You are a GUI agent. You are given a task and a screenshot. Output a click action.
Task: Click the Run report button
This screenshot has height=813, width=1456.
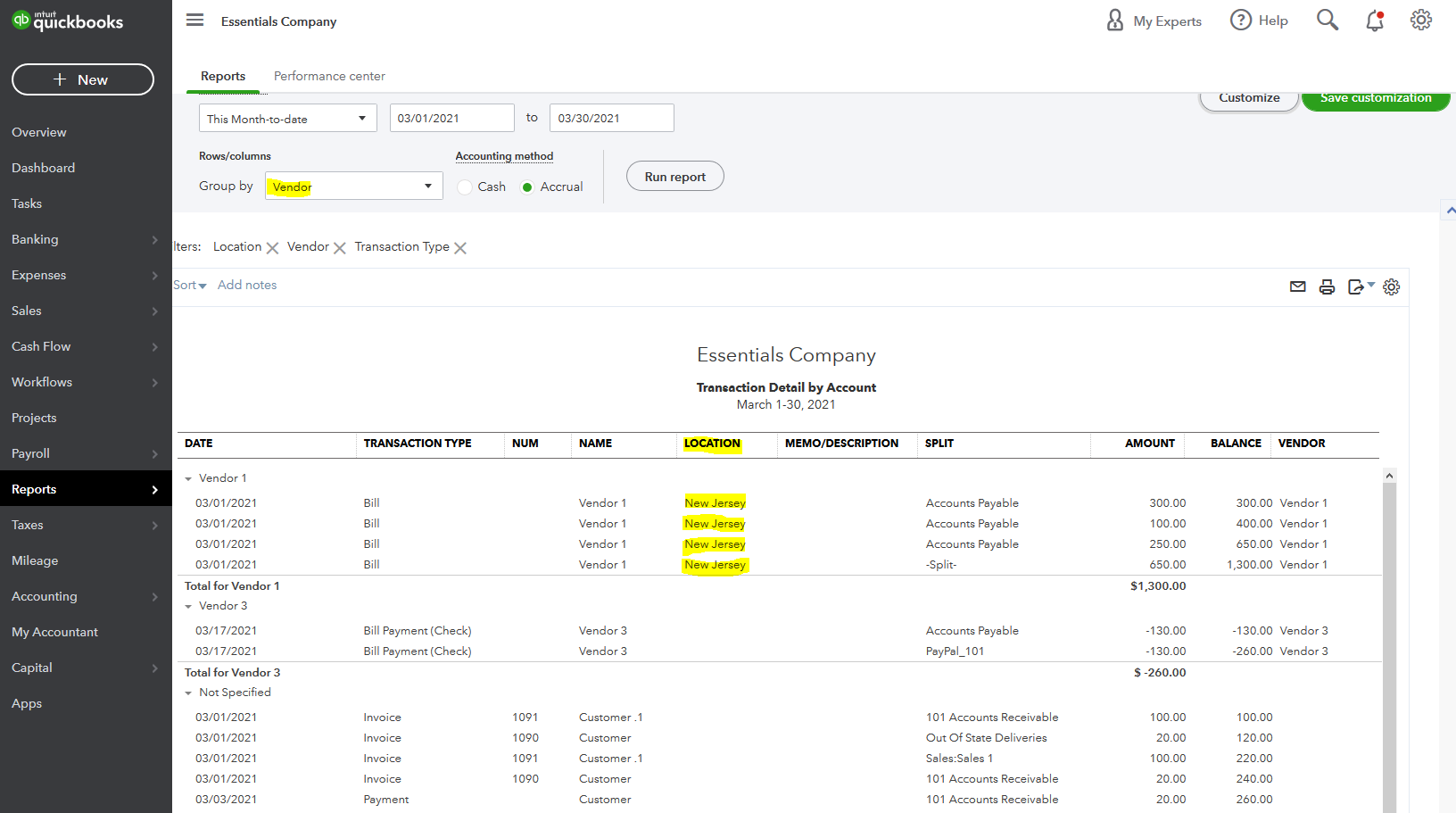tap(674, 177)
